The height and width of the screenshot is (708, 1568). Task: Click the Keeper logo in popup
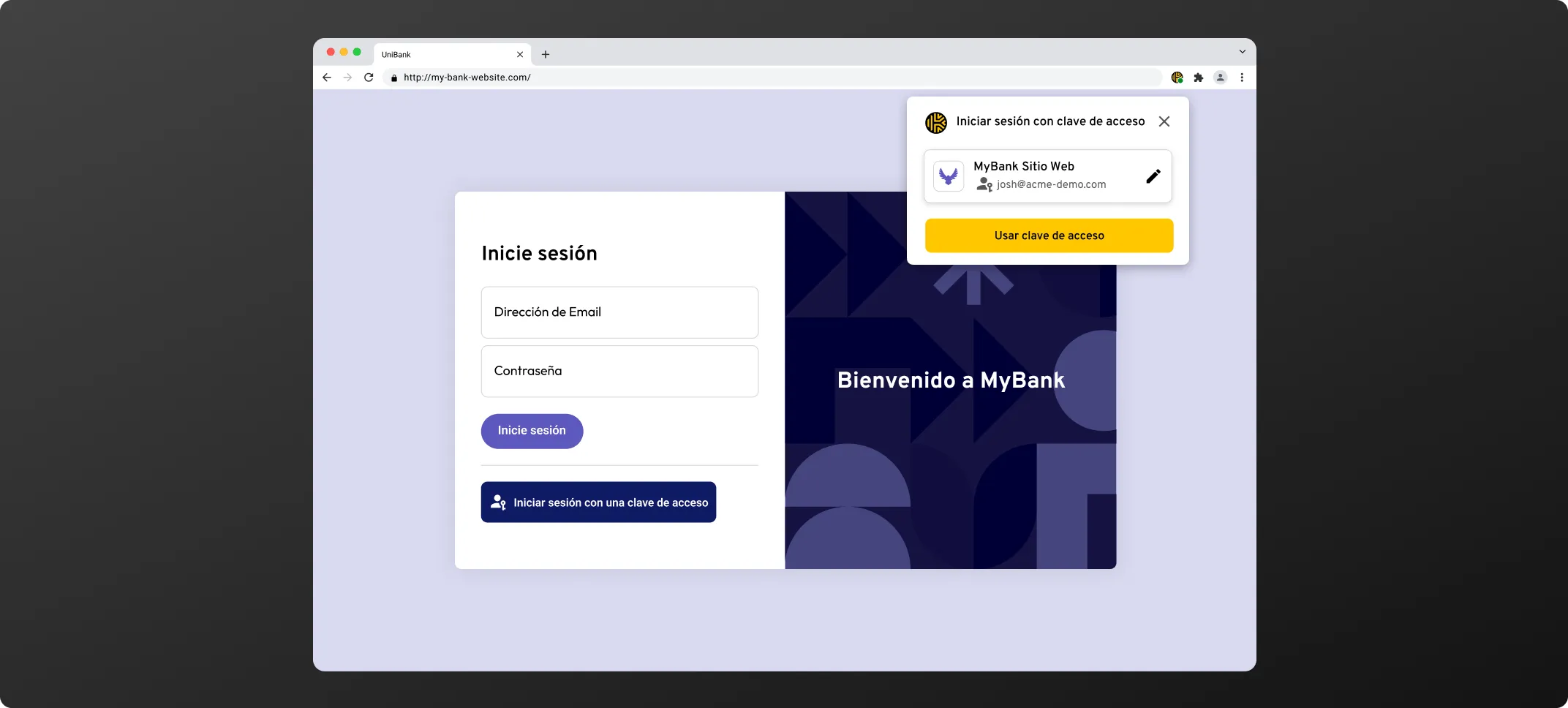936,122
